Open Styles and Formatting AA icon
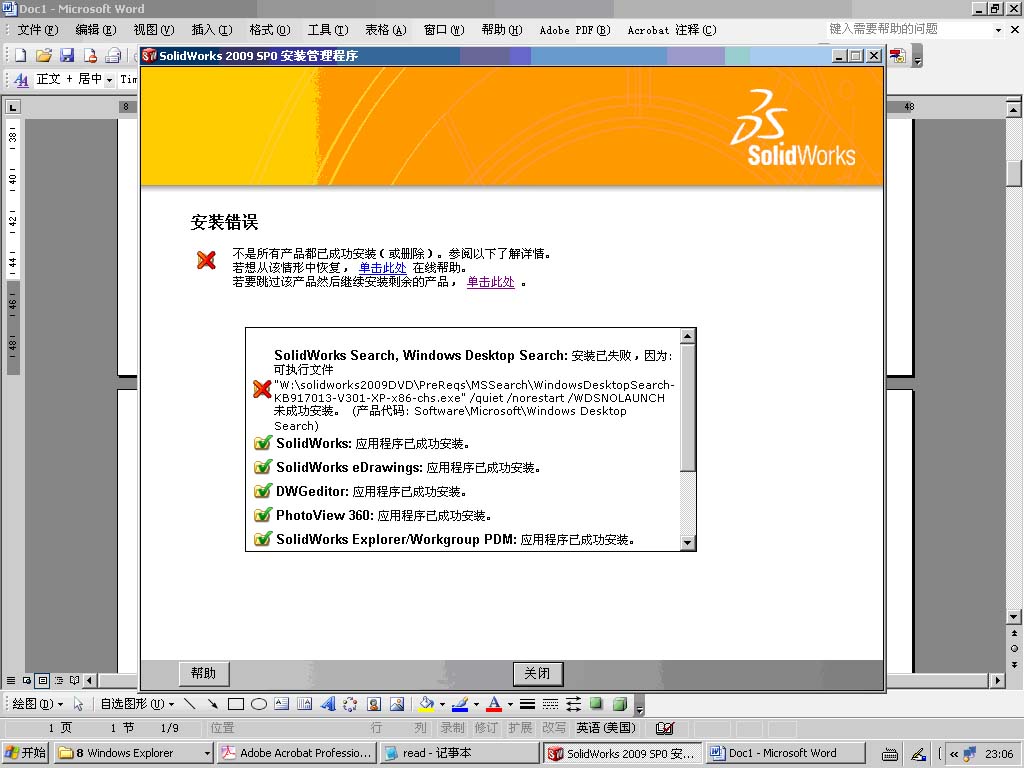Image resolution: width=1024 pixels, height=768 pixels. click(21, 80)
